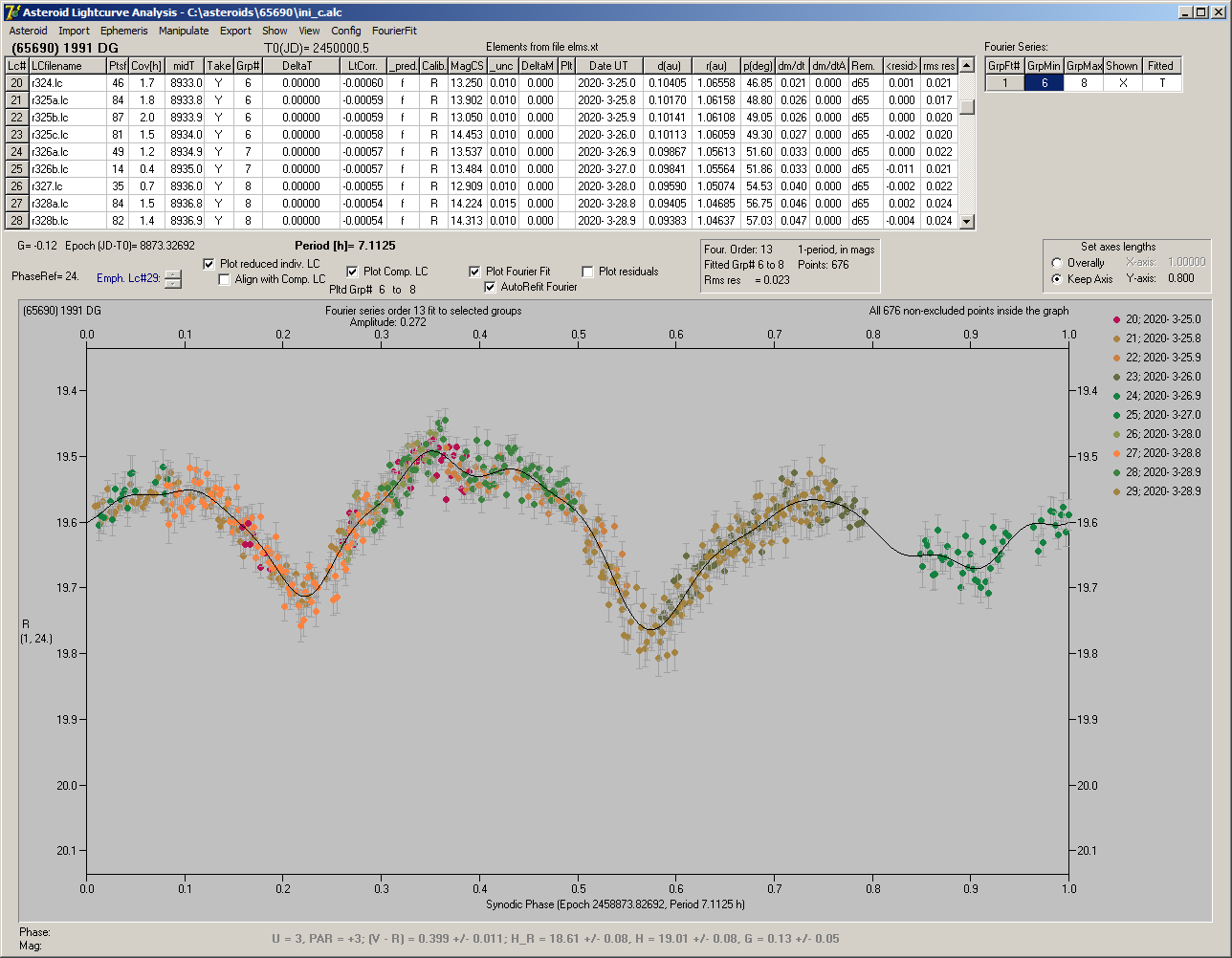Click filename cell r325b.lc

coord(67,118)
